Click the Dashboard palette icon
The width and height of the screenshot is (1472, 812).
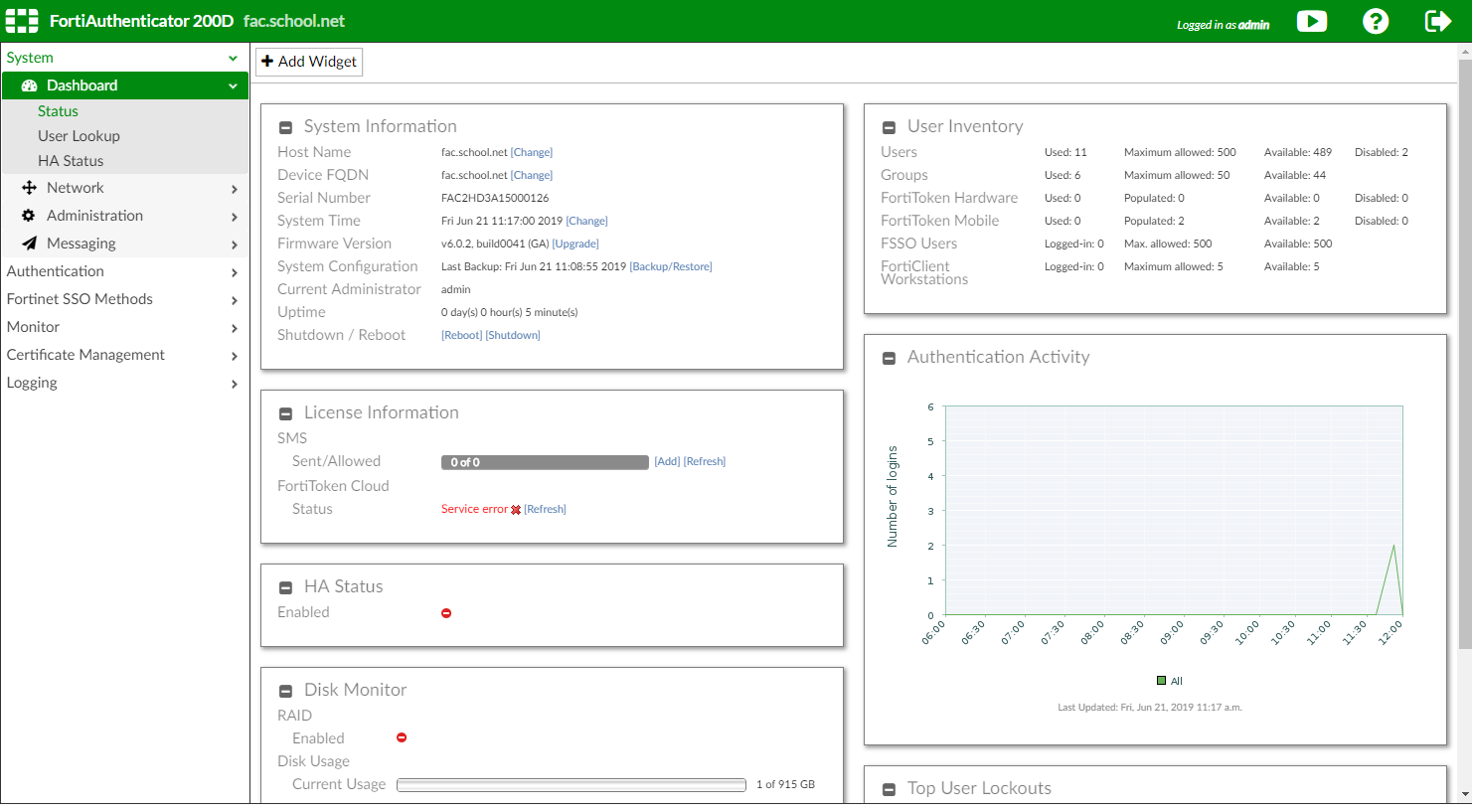tap(29, 85)
